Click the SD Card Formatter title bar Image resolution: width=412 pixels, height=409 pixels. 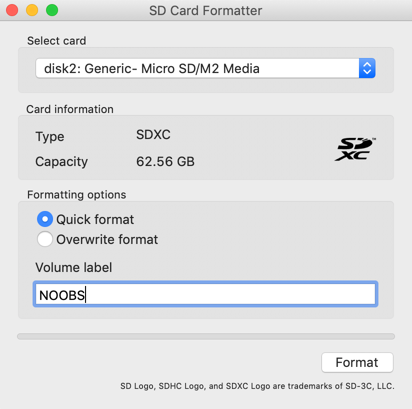pyautogui.click(x=206, y=10)
